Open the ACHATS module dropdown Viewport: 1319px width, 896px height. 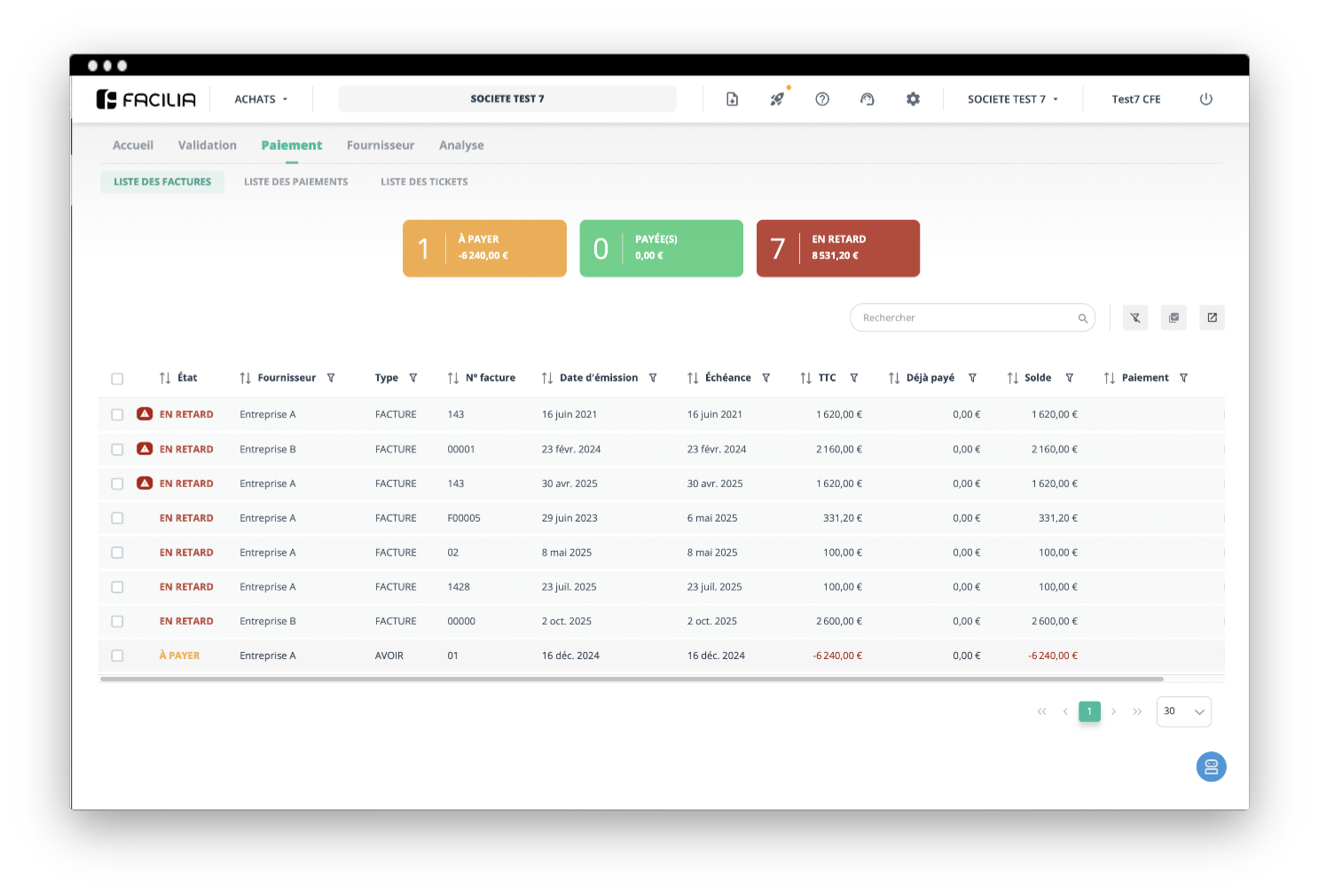[261, 99]
